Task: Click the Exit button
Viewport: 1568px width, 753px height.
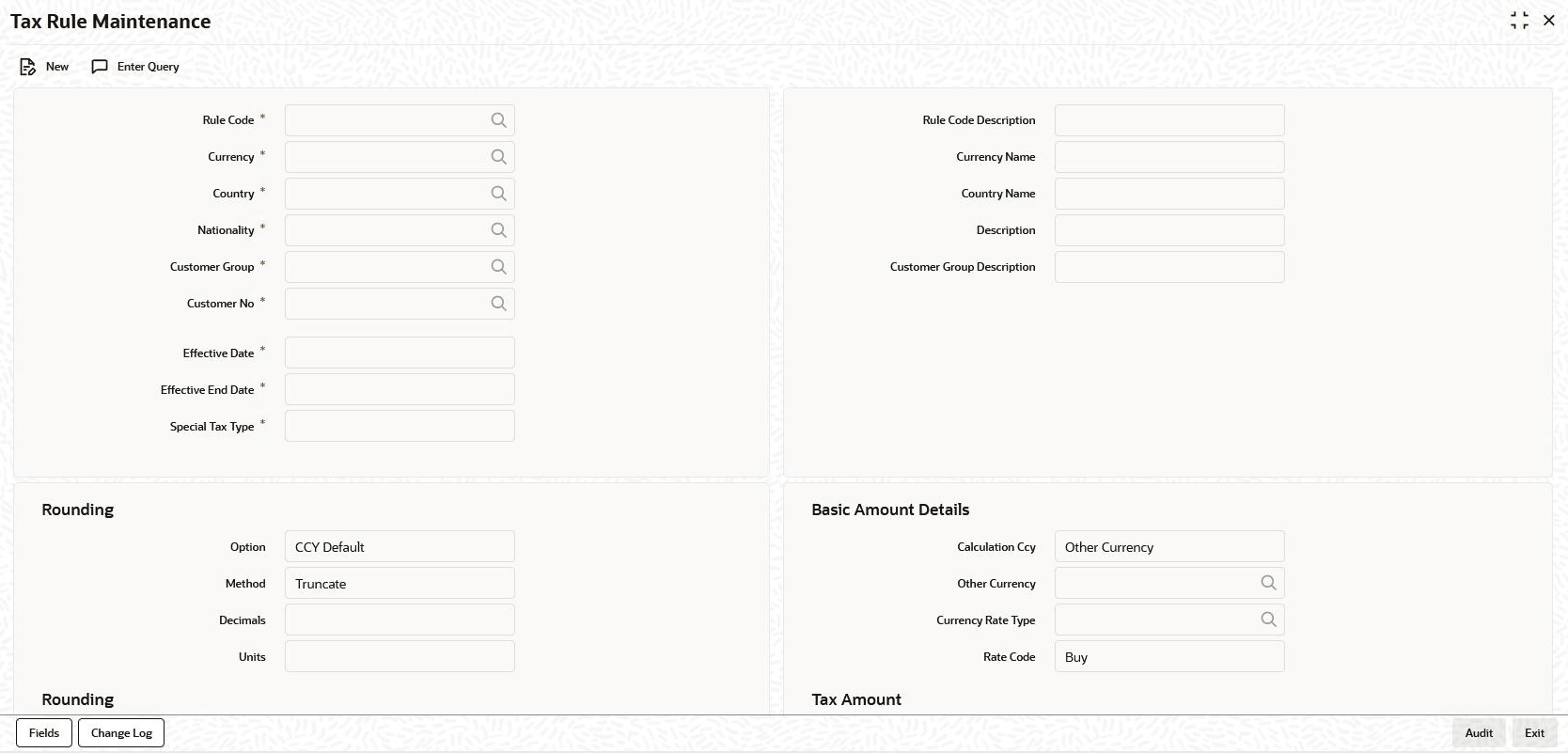Action: tap(1534, 733)
